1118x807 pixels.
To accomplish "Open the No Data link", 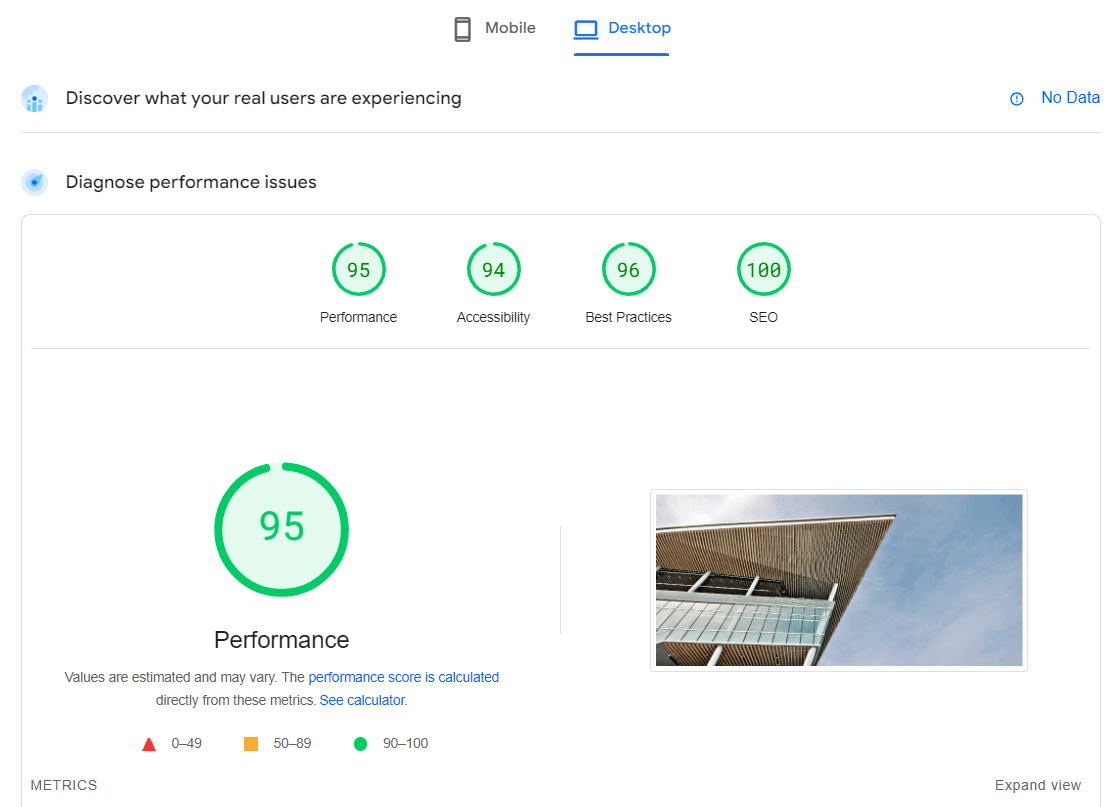I will coord(1070,98).
